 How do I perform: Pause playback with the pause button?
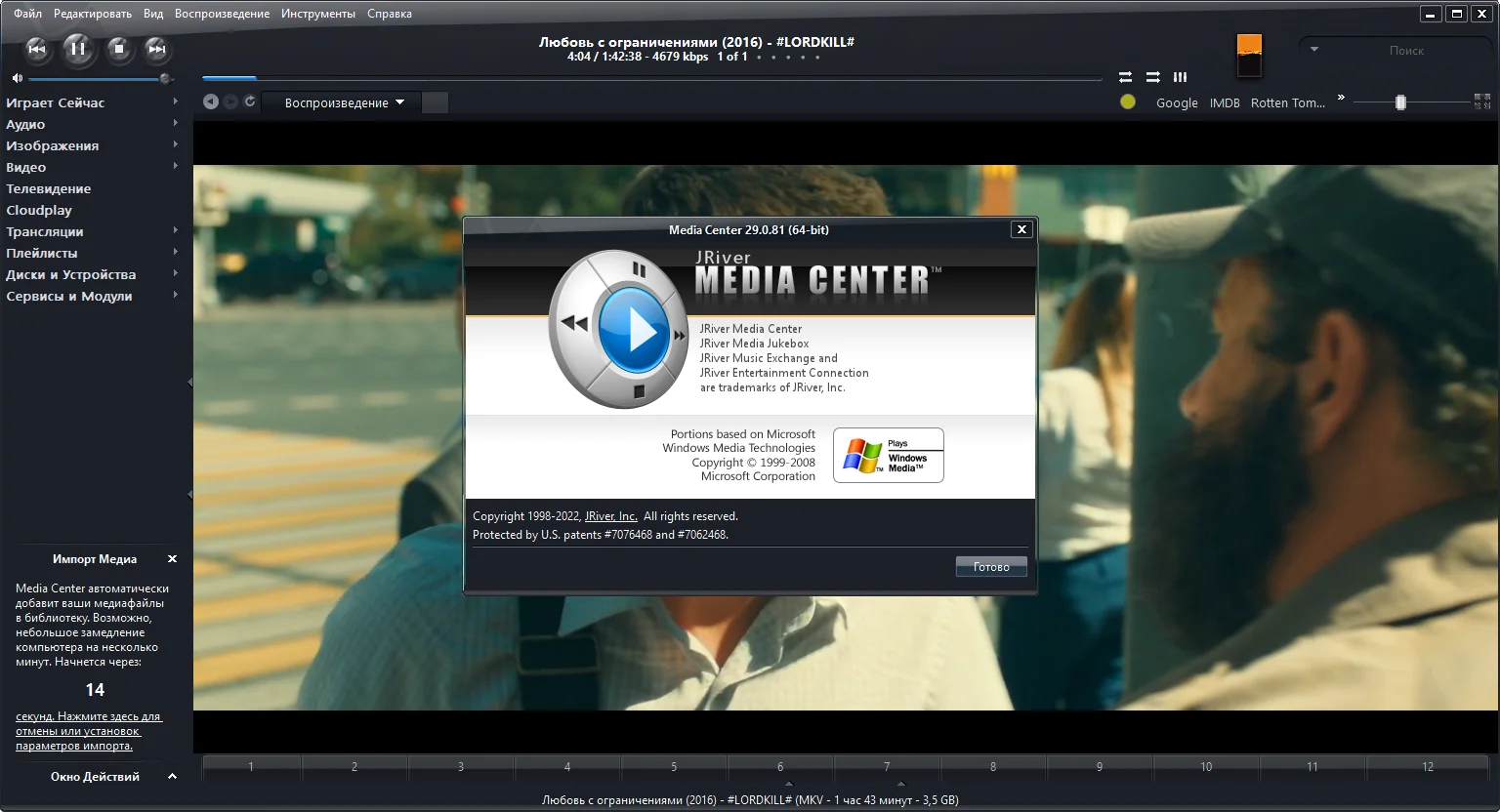click(78, 48)
